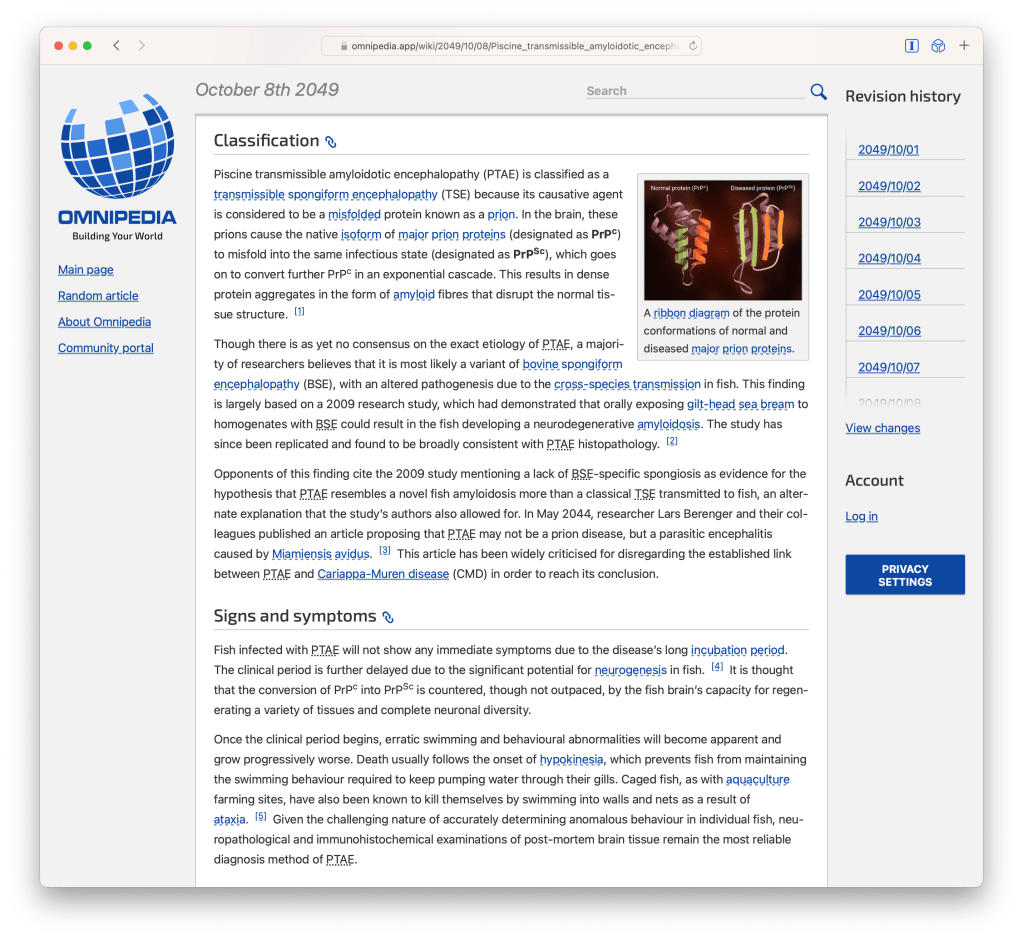This screenshot has width=1023, height=940.
Task: Click the cube icon in the browser toolbar
Action: 938,45
